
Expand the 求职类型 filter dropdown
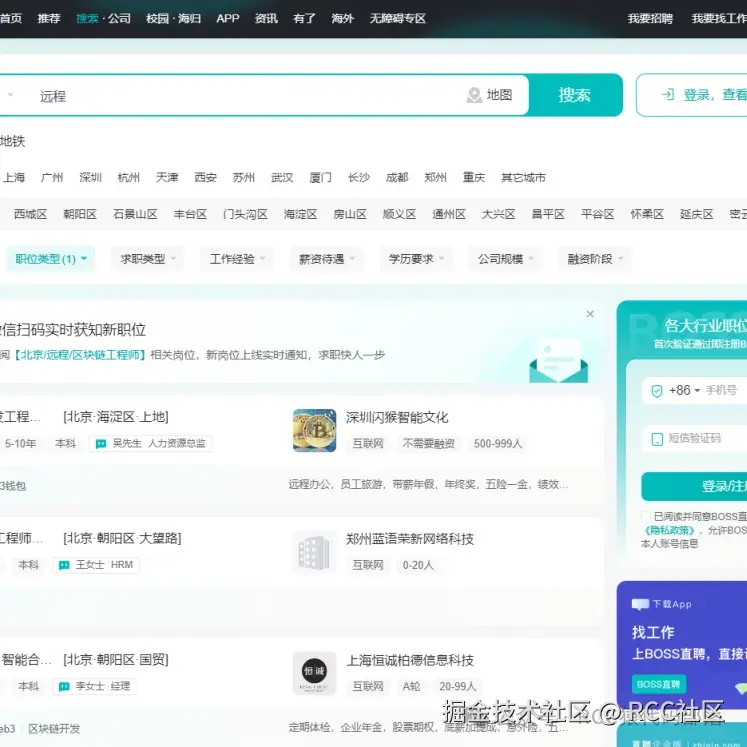pyautogui.click(x=148, y=259)
